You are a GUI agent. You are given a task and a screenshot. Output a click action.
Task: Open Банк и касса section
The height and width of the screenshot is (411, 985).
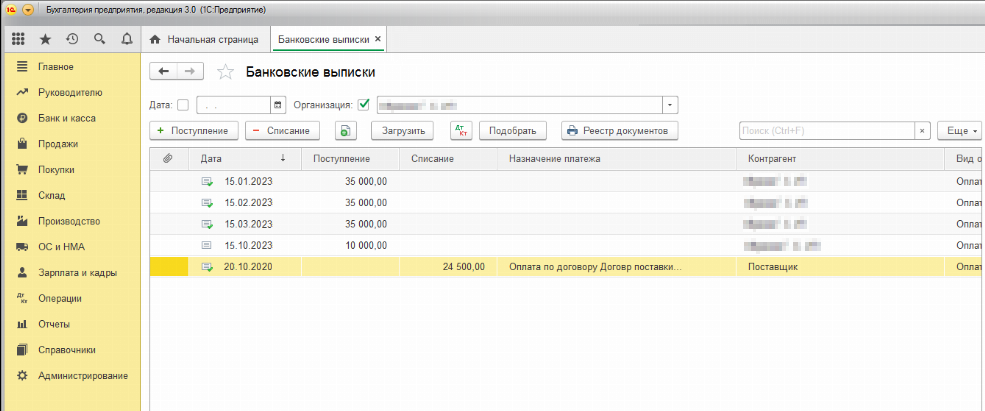[x=66, y=118]
